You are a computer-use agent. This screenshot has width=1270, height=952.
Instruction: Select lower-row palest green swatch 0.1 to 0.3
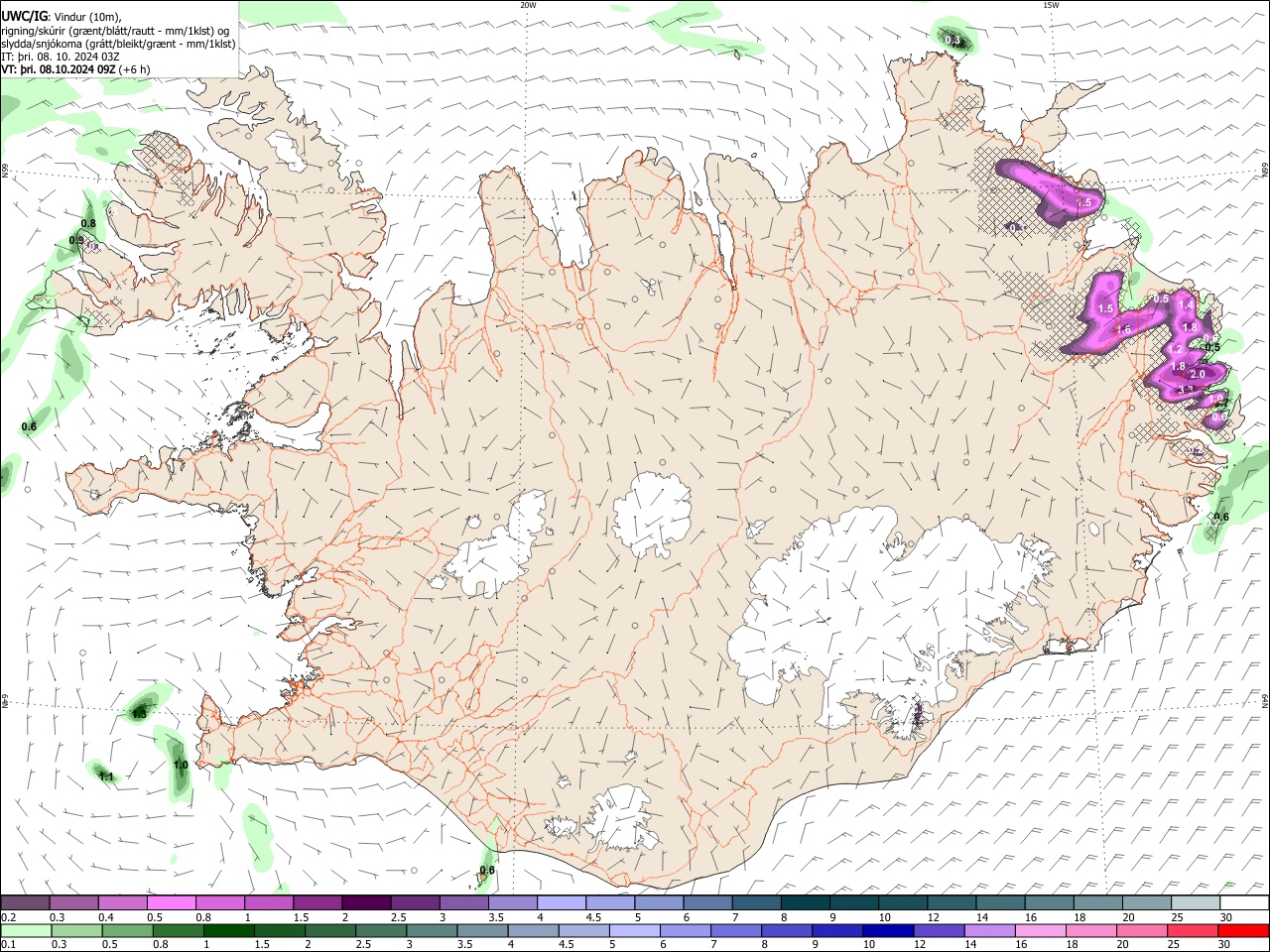[x=26, y=930]
